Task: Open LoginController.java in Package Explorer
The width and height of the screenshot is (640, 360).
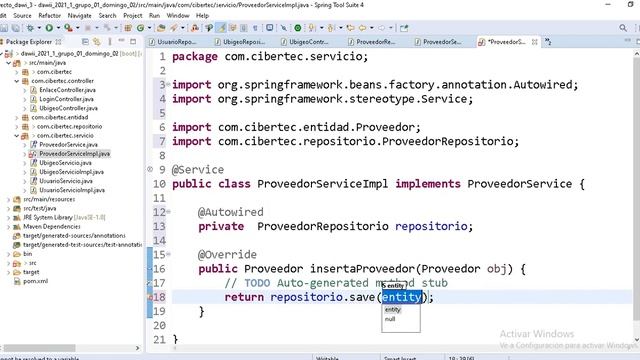Action: pyautogui.click(x=67, y=99)
